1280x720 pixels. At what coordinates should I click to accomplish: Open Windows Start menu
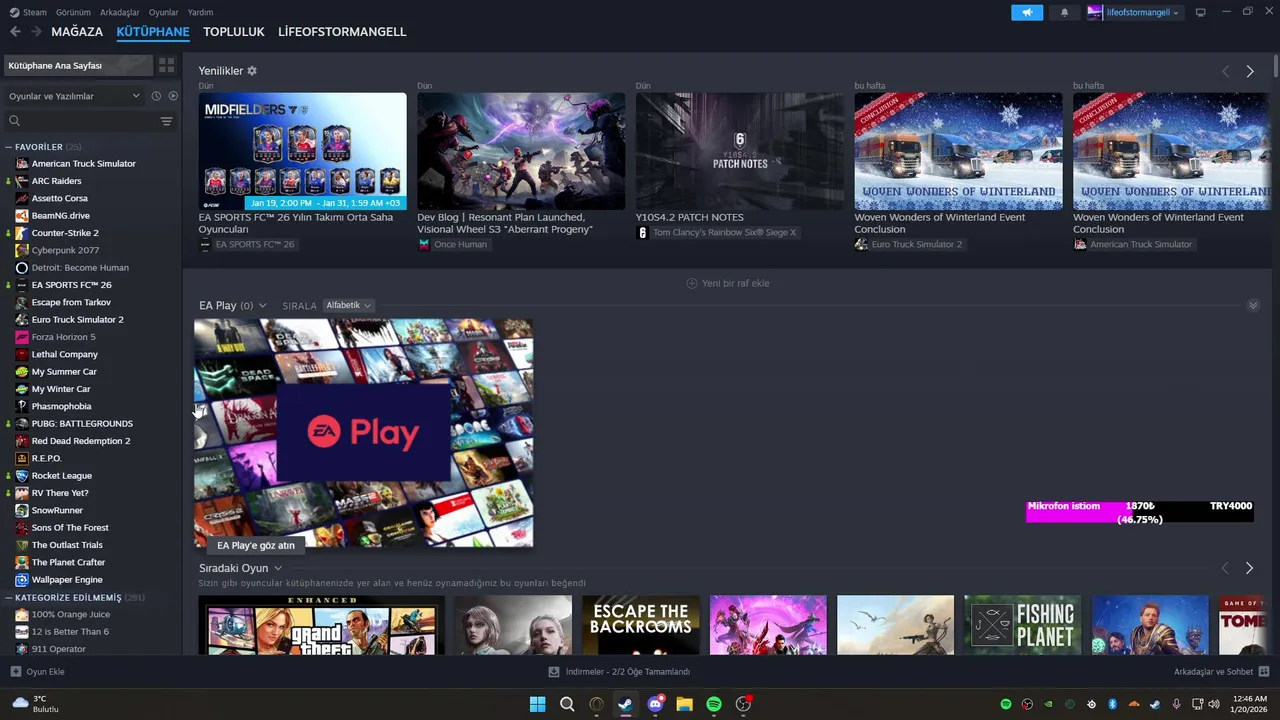[x=538, y=704]
